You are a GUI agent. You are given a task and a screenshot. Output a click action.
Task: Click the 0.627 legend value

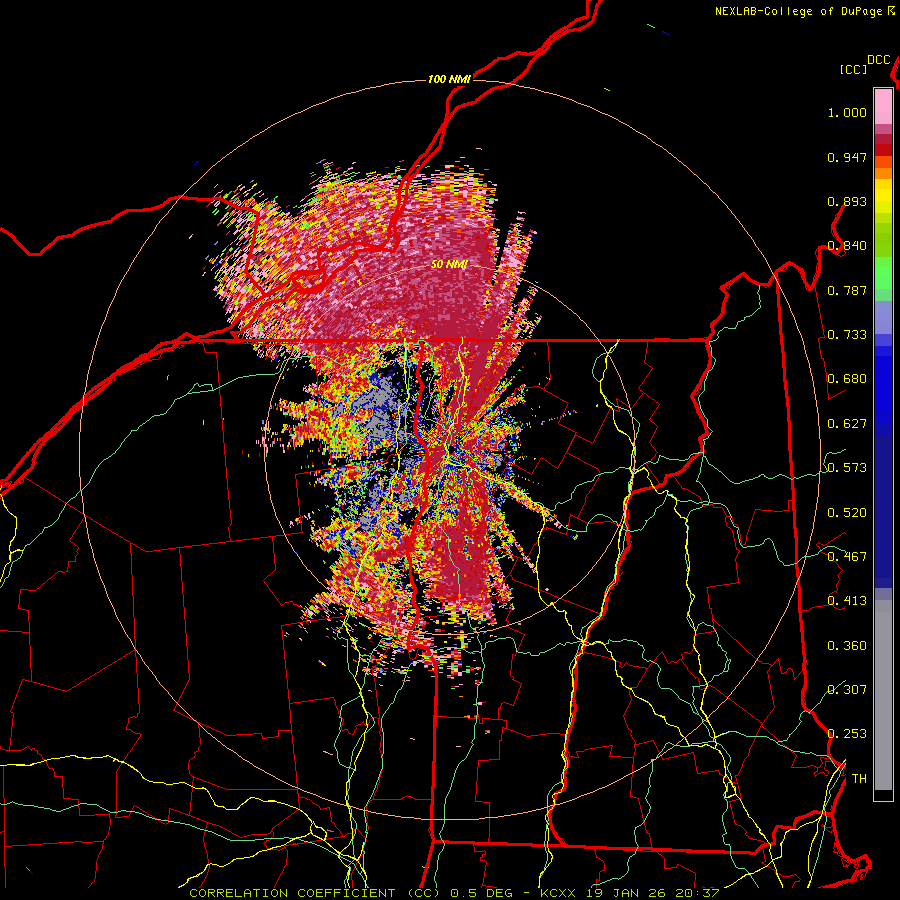pyautogui.click(x=847, y=424)
